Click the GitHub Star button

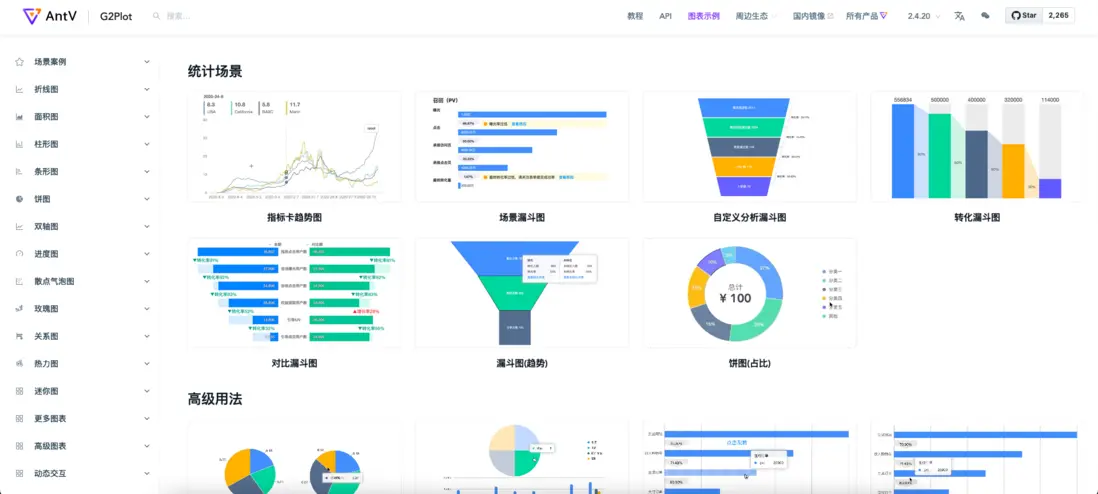pos(1024,15)
